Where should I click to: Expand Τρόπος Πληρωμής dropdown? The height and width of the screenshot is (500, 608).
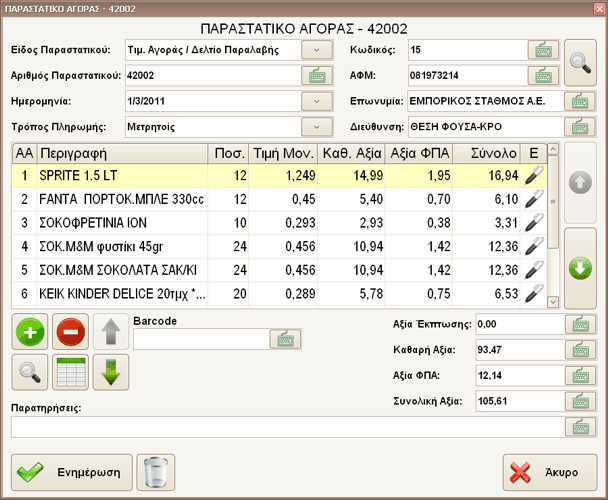coord(317,127)
